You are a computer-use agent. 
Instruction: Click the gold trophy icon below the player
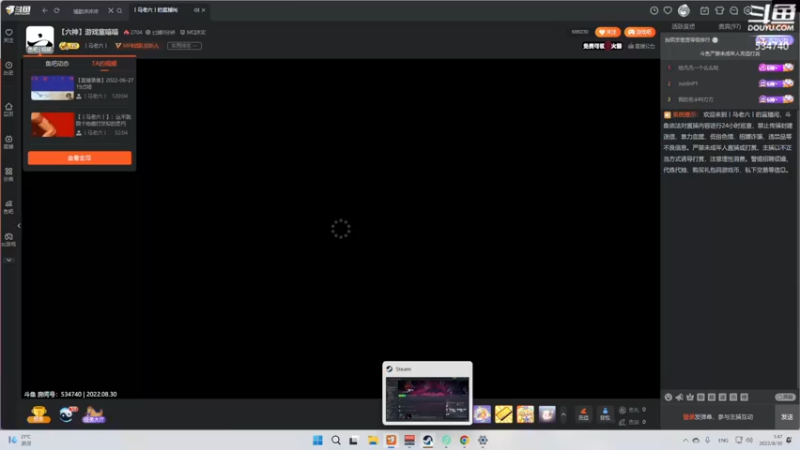tap(39, 414)
